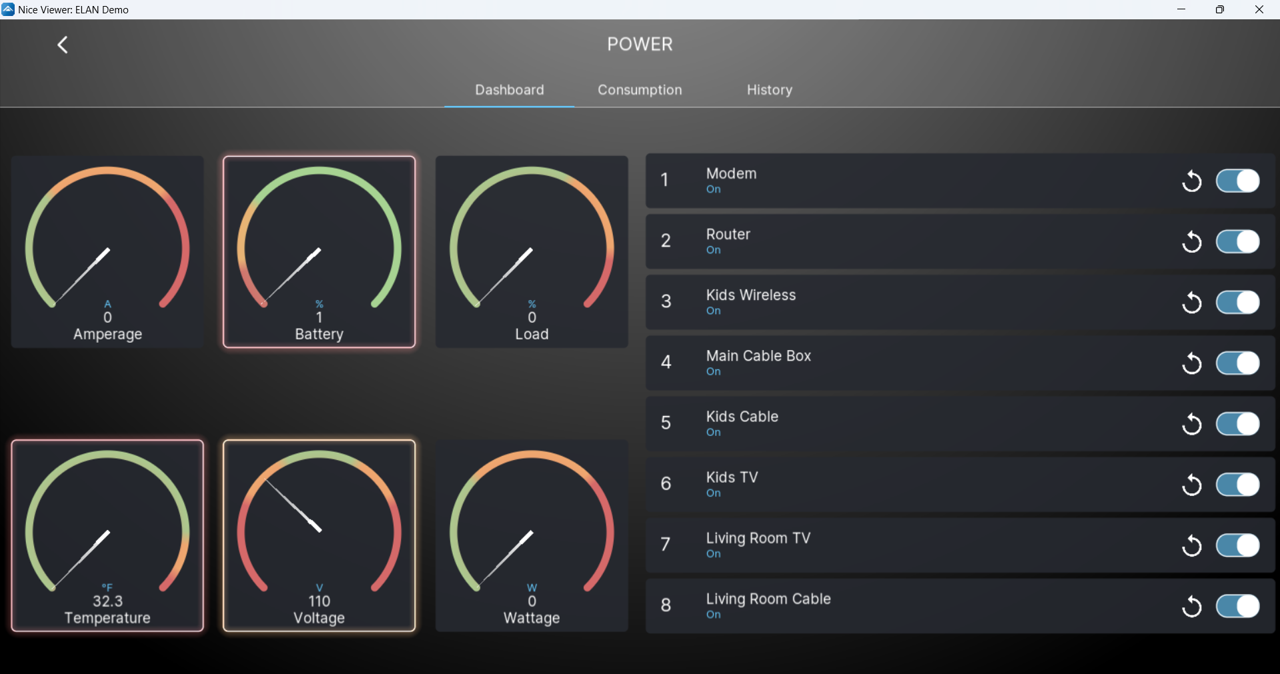
Task: Open the History tab
Action: coord(769,90)
